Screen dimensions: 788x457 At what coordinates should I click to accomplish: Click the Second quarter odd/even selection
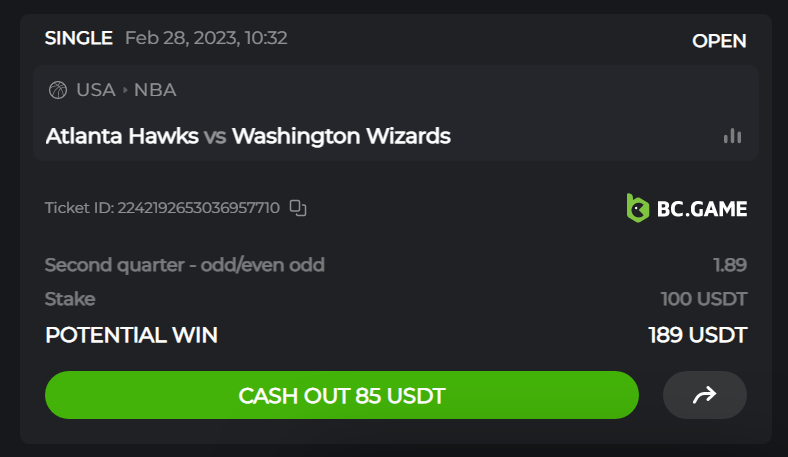(x=184, y=265)
